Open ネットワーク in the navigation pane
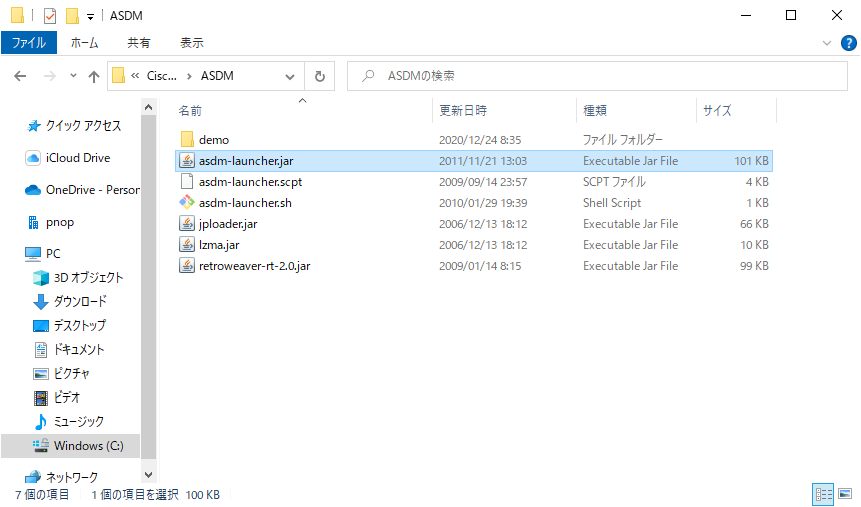This screenshot has width=861, height=507. point(62,477)
